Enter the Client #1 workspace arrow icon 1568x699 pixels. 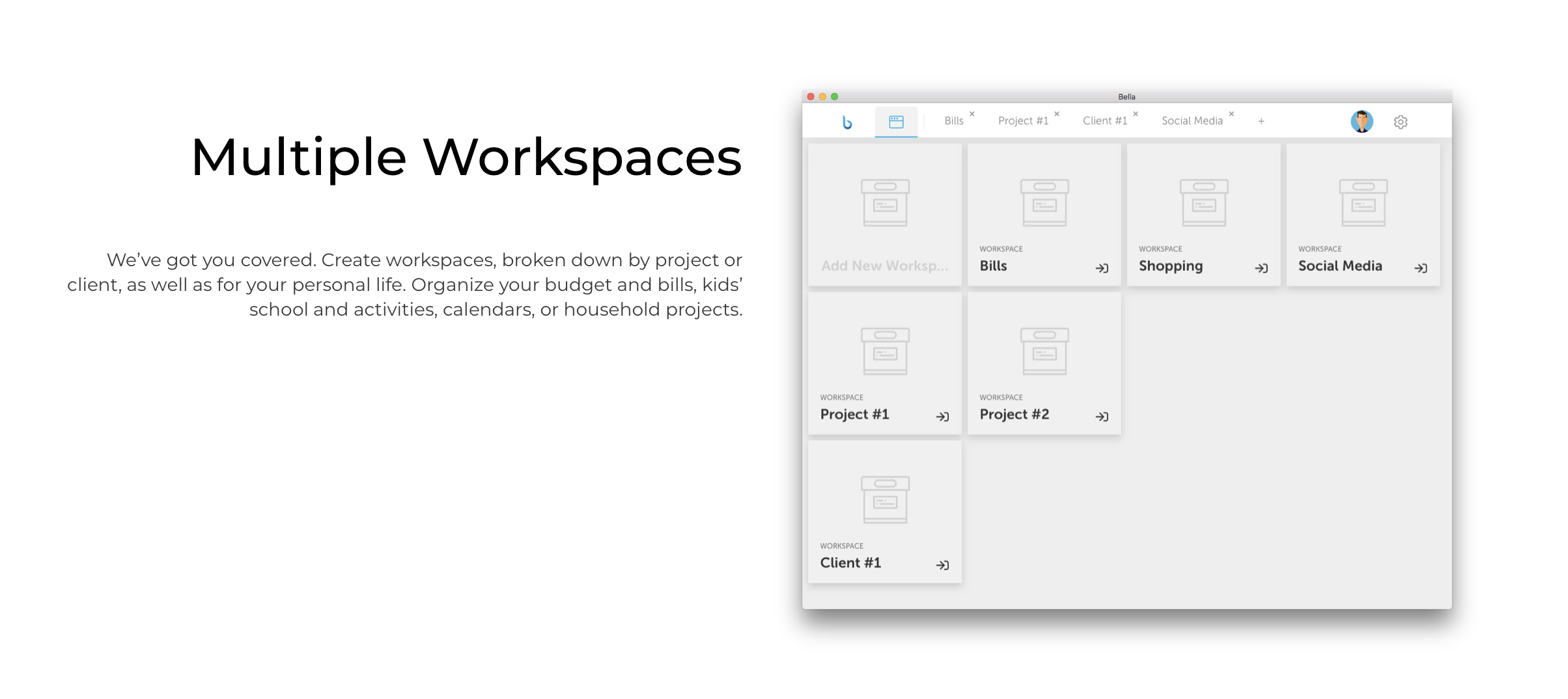(942, 564)
